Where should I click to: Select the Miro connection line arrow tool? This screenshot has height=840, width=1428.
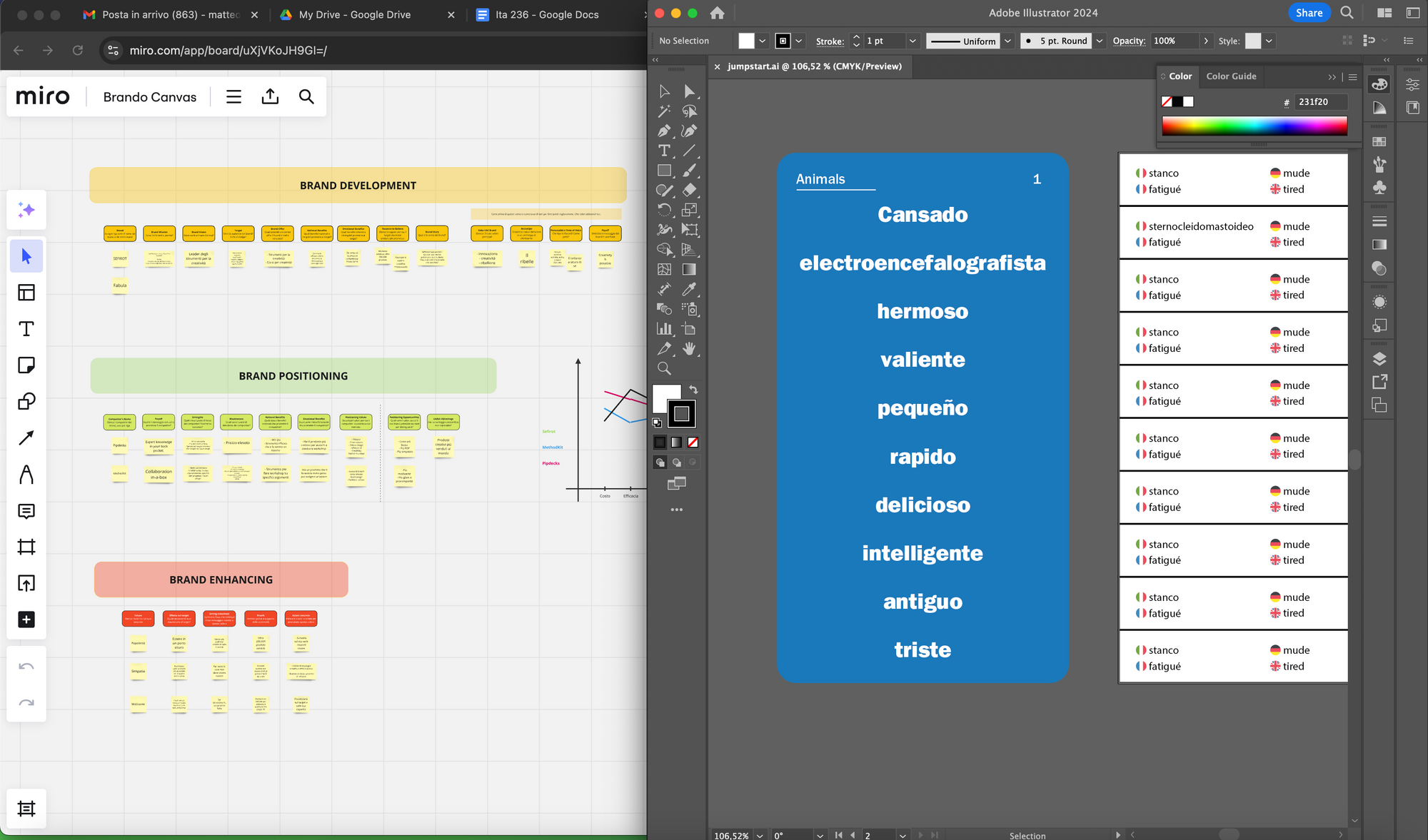[x=26, y=438]
